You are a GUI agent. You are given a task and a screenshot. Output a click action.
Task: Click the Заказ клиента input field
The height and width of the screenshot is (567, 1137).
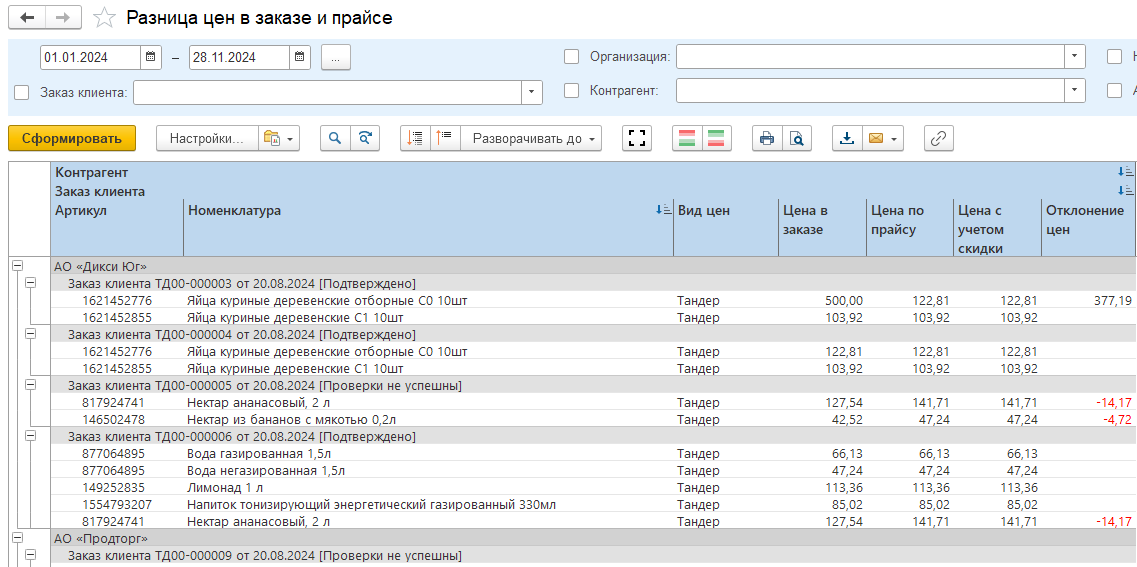[327, 93]
